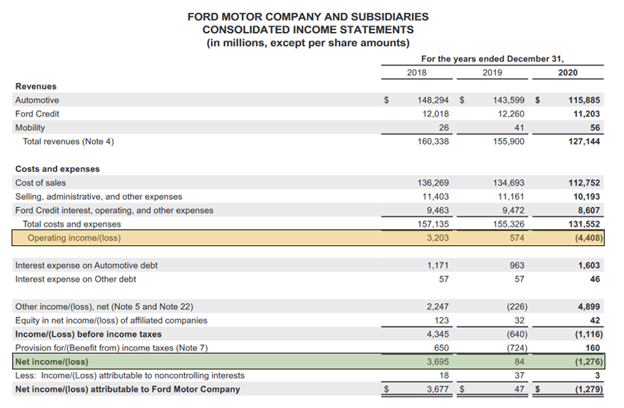
Task: Select Automotive 2020 value 115,885
Action: pos(584,100)
